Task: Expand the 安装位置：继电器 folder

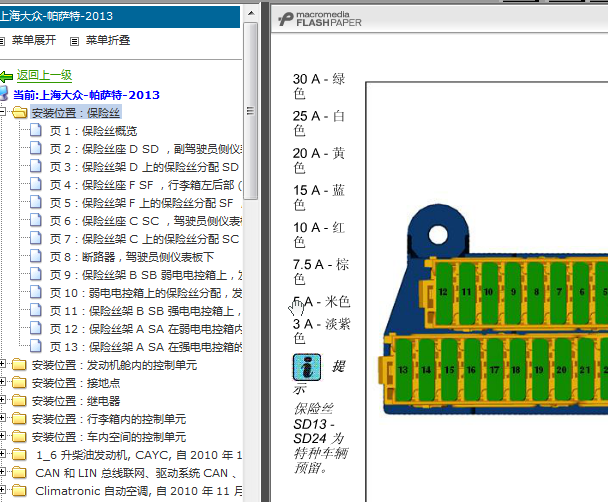Action: pyautogui.click(x=2, y=400)
